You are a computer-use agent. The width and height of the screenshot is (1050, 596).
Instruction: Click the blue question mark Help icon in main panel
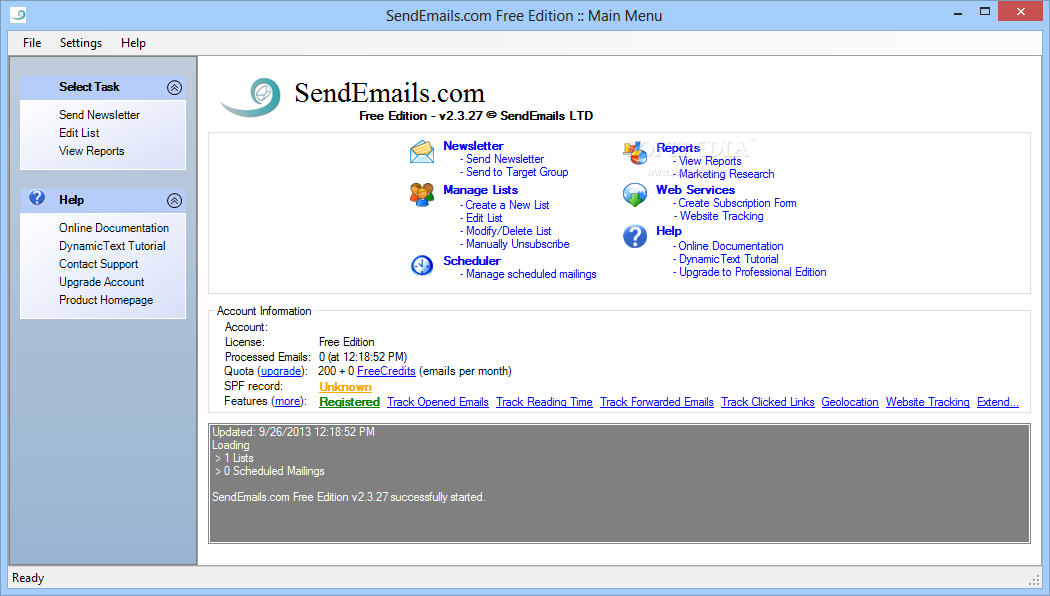coord(635,236)
